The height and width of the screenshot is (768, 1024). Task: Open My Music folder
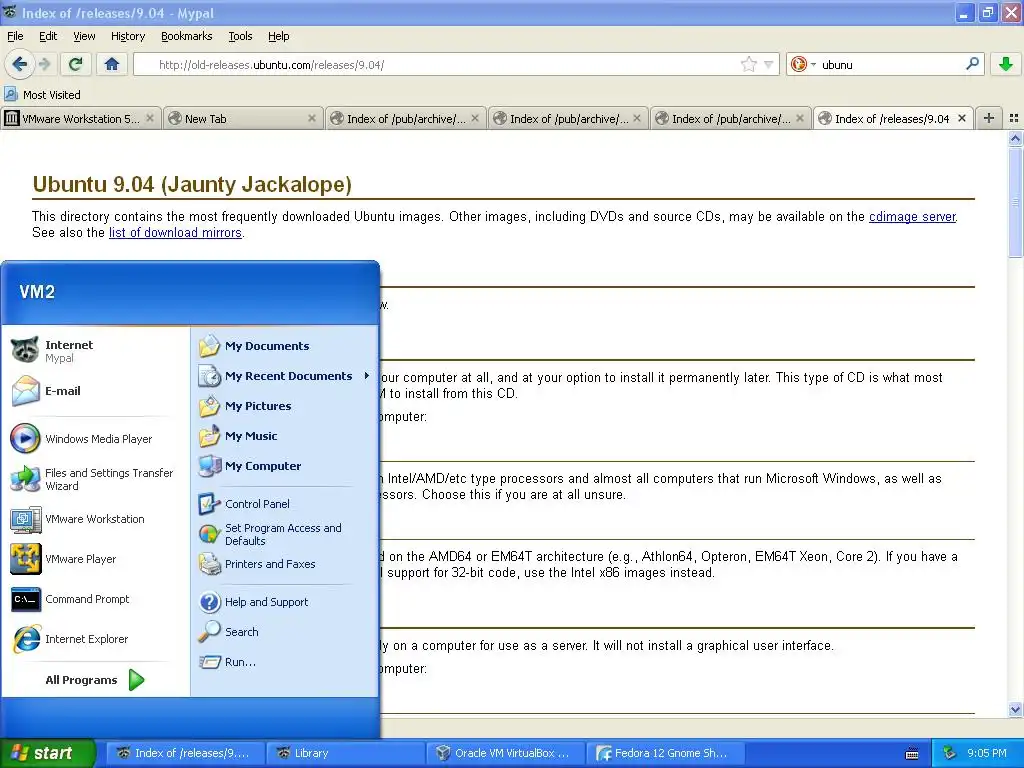click(x=284, y=436)
